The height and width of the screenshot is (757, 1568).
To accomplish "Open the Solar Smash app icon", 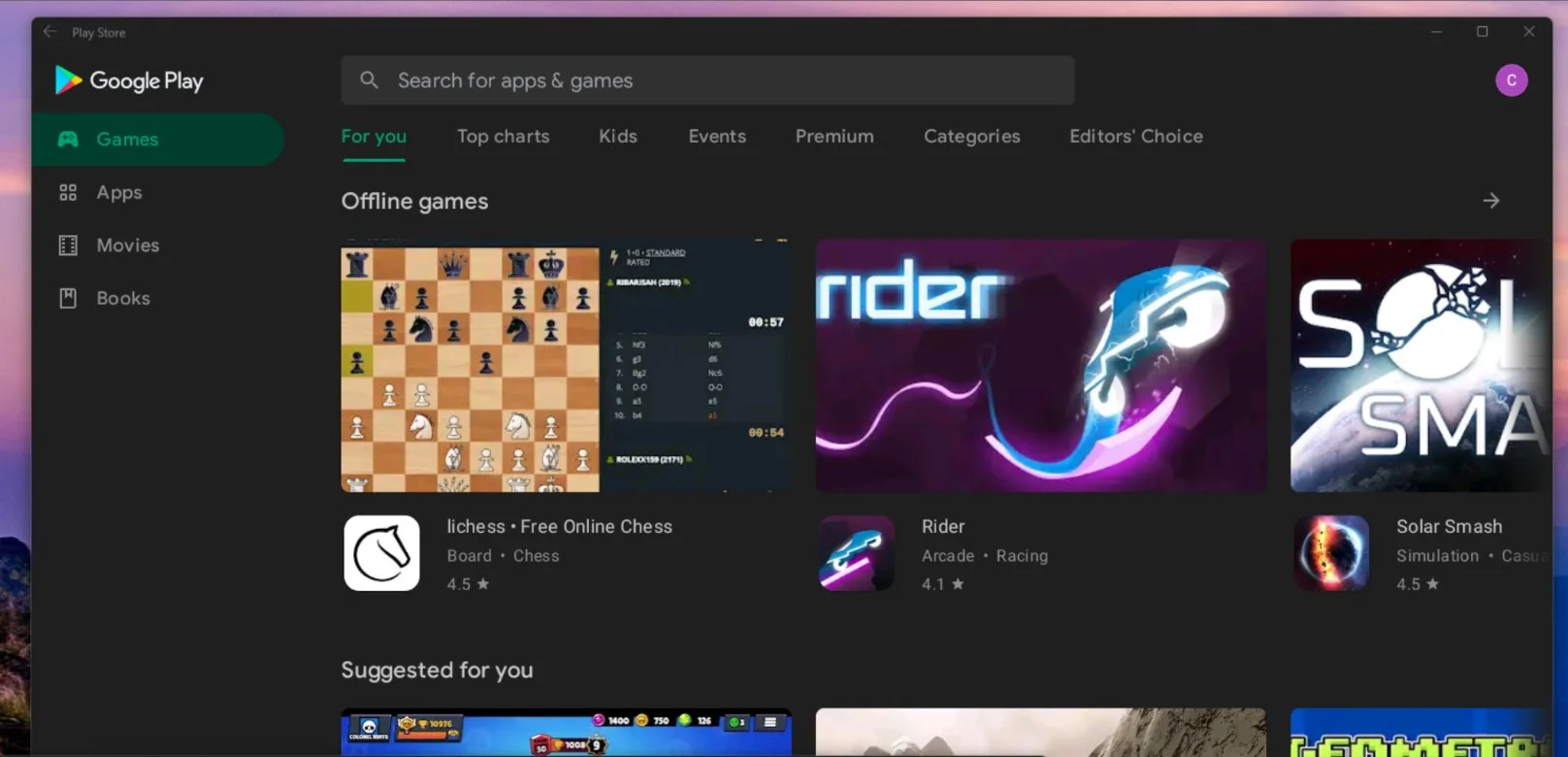I will point(1331,553).
